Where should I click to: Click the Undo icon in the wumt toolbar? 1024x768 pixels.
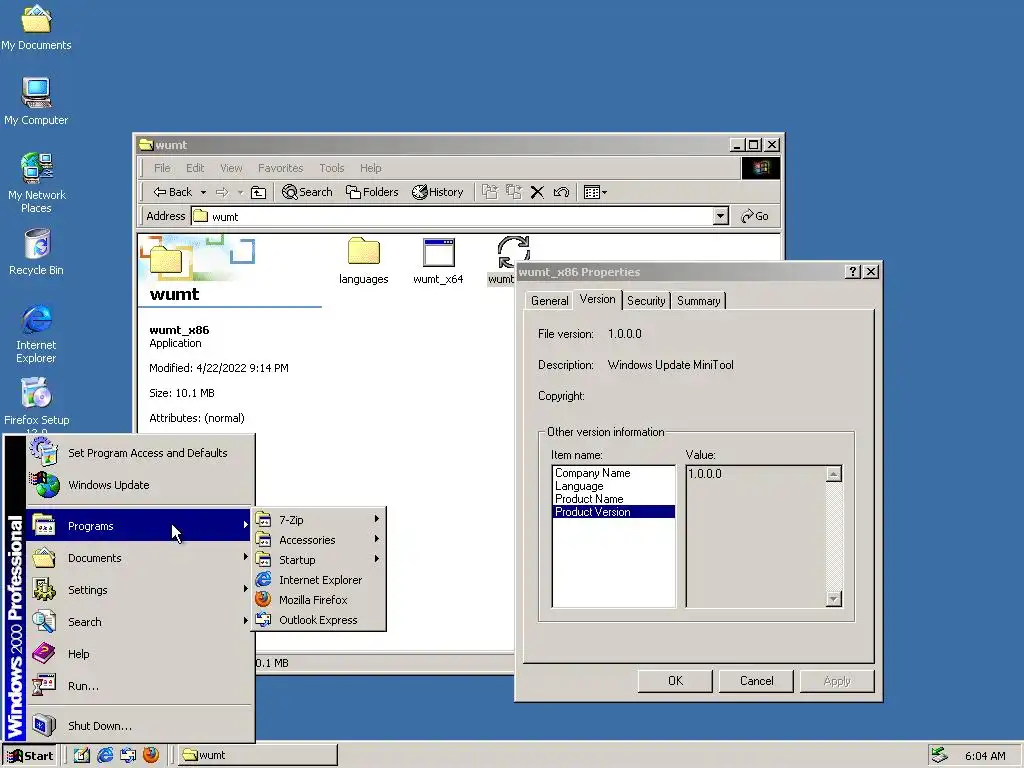pyautogui.click(x=561, y=192)
